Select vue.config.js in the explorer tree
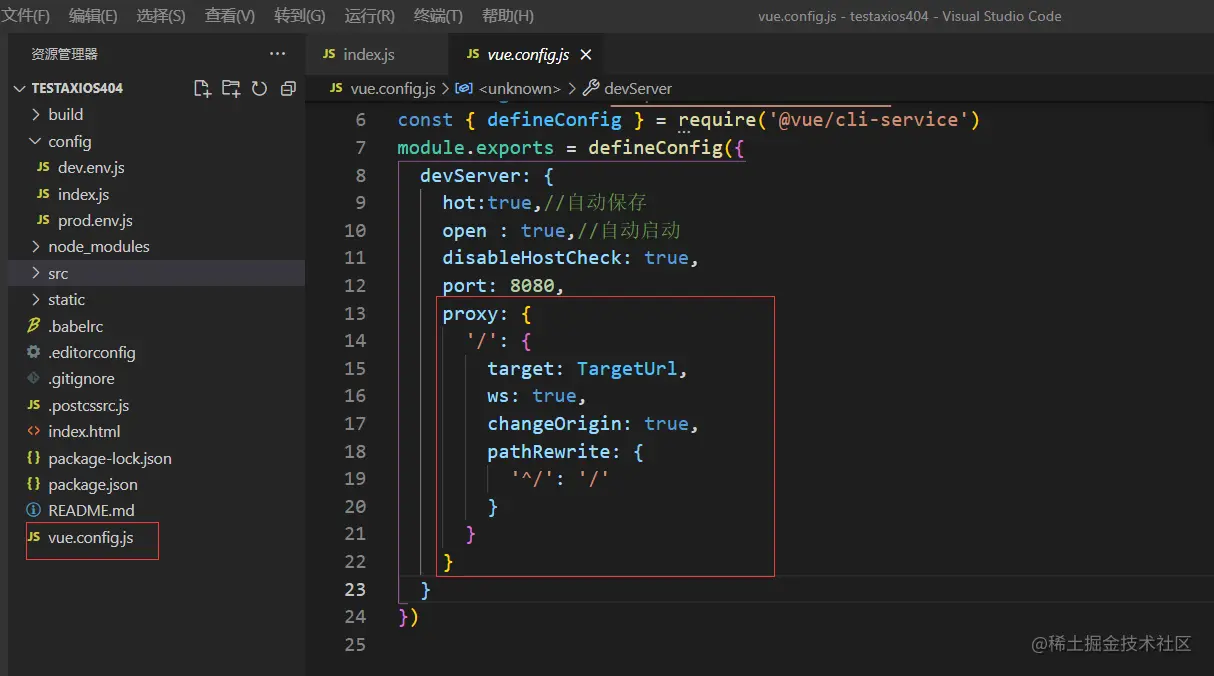This screenshot has height=676, width=1214. coord(90,538)
